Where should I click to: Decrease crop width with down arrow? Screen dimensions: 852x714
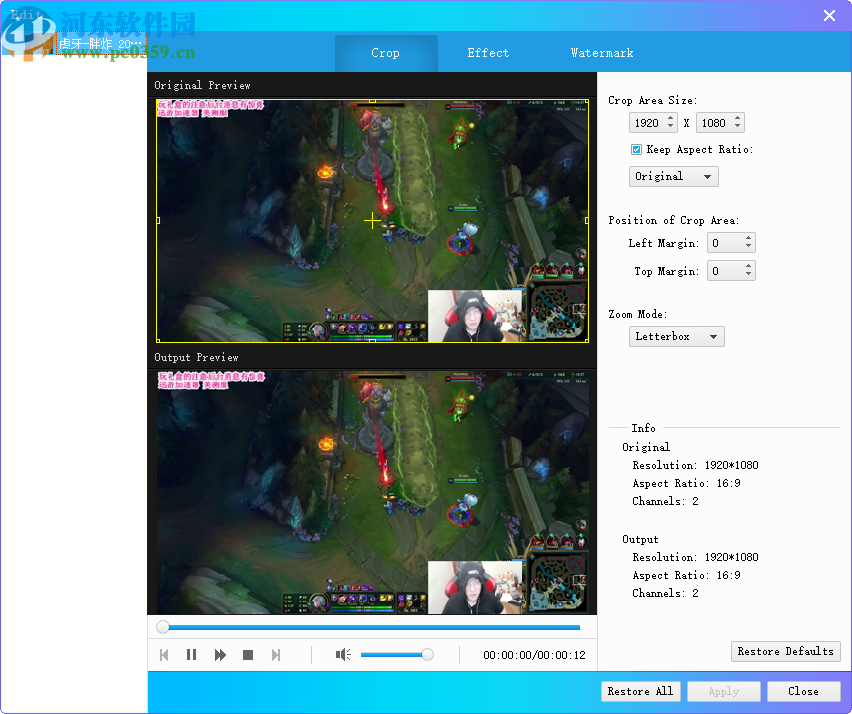pyautogui.click(x=671, y=127)
